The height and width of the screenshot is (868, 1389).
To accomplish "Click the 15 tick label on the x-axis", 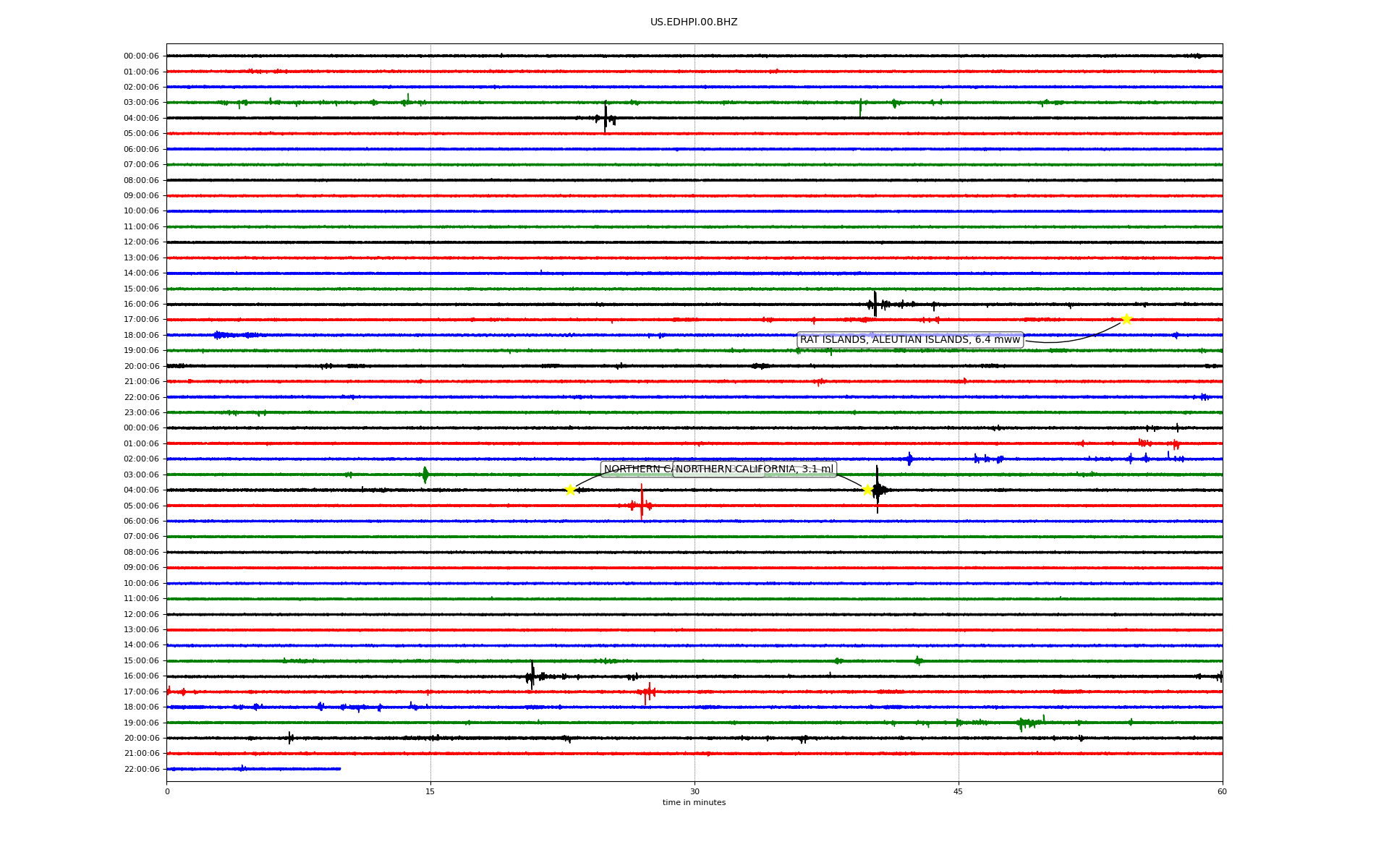I will coord(430,791).
